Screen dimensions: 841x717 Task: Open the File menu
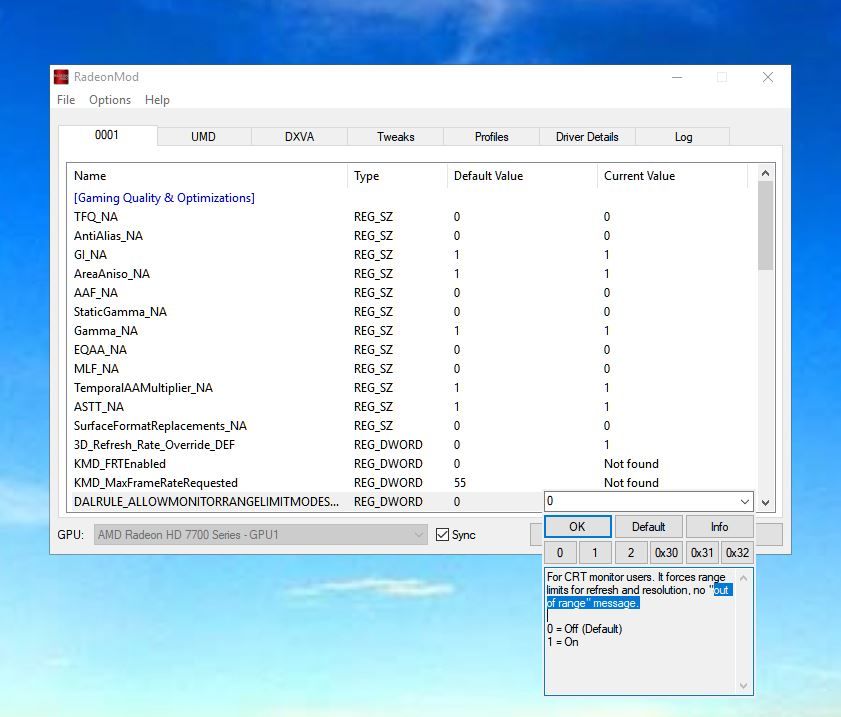tap(66, 100)
